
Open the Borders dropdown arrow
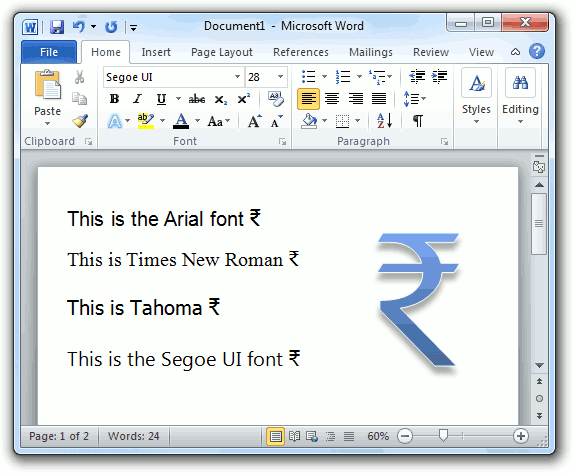(x=357, y=120)
